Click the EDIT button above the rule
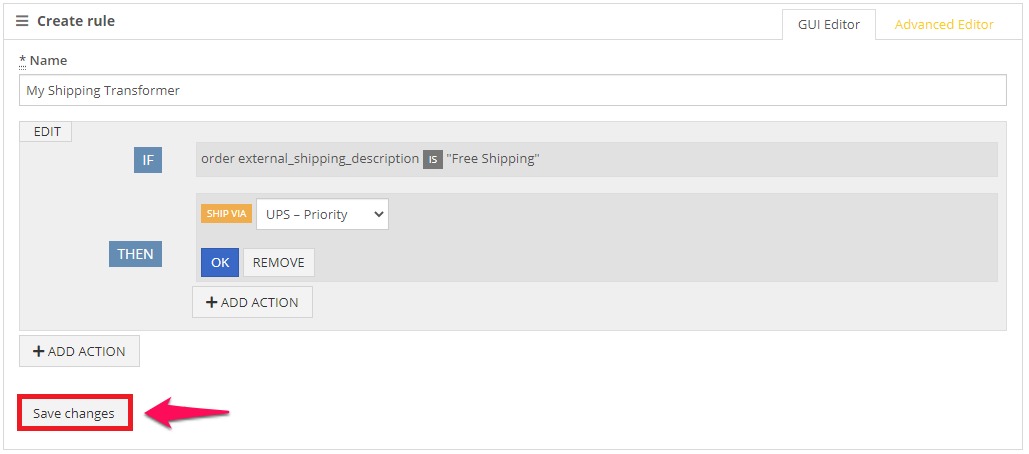The image size is (1029, 454). click(47, 131)
